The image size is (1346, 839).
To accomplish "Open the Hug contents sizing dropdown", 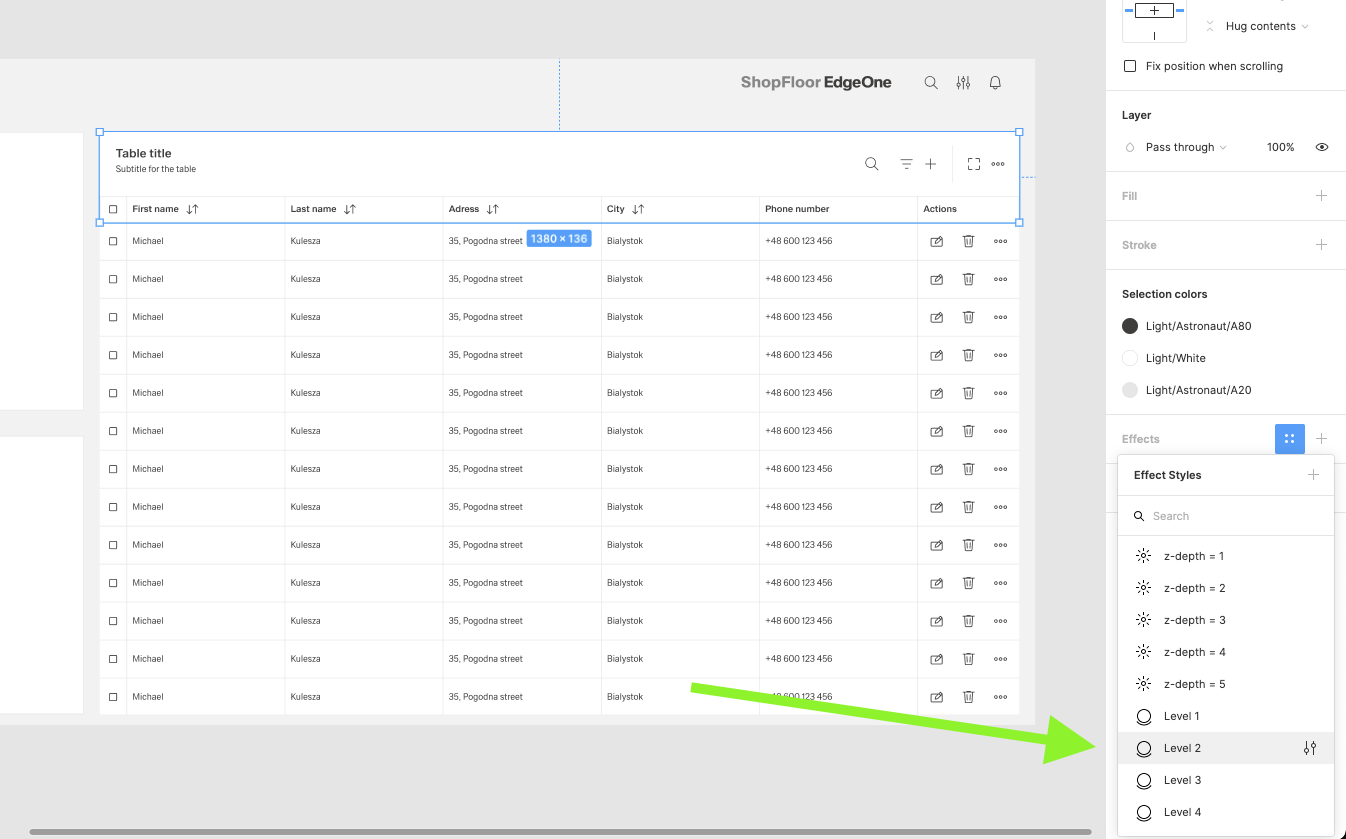I will (1266, 26).
